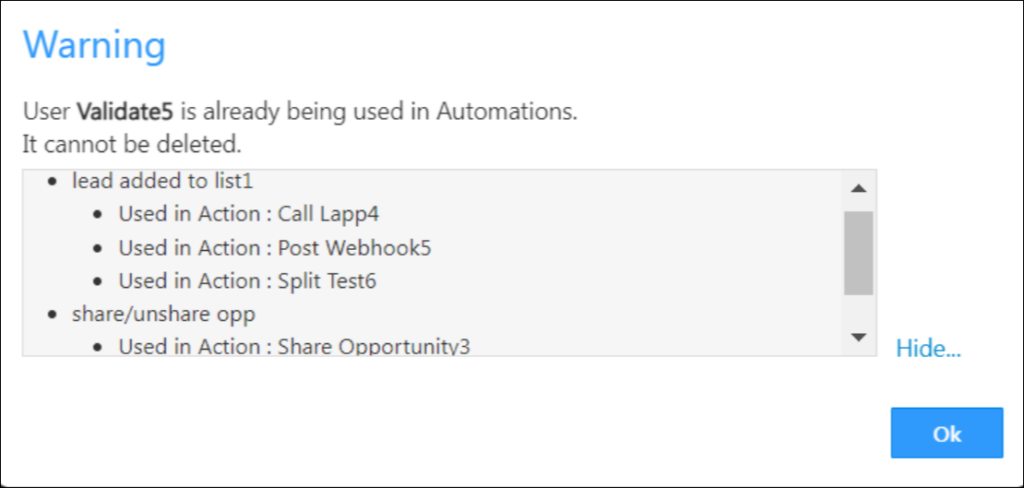Click the Warning dialog title
Screen dimensions: 1024x488
click(93, 45)
